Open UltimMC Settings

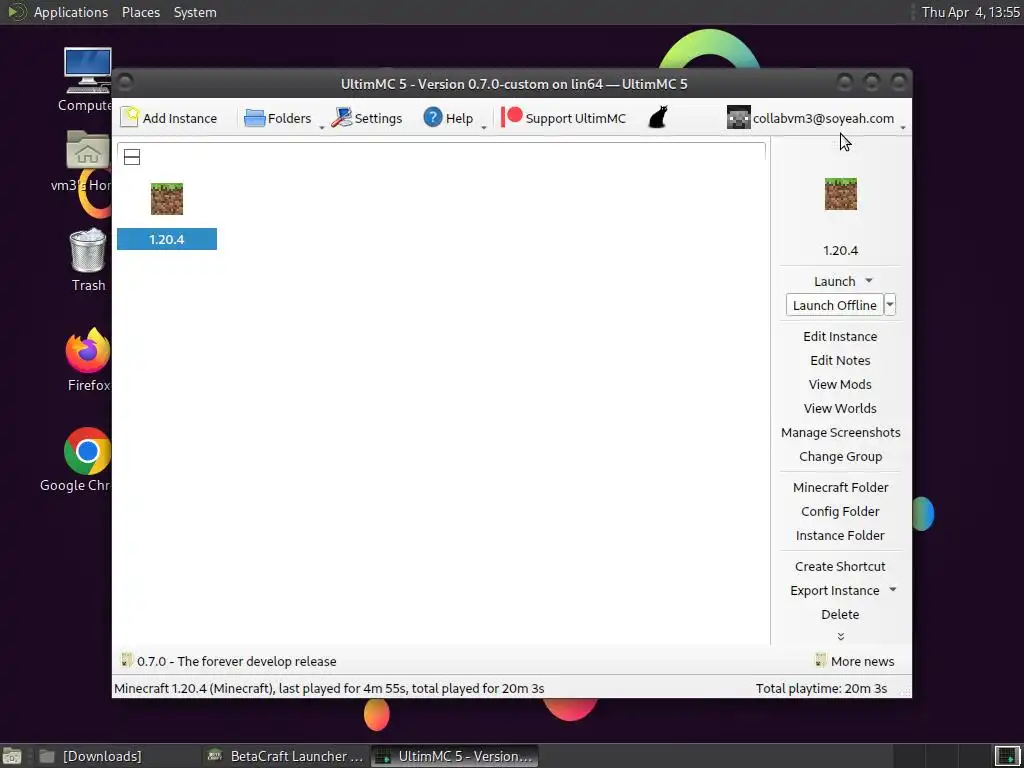tap(366, 118)
